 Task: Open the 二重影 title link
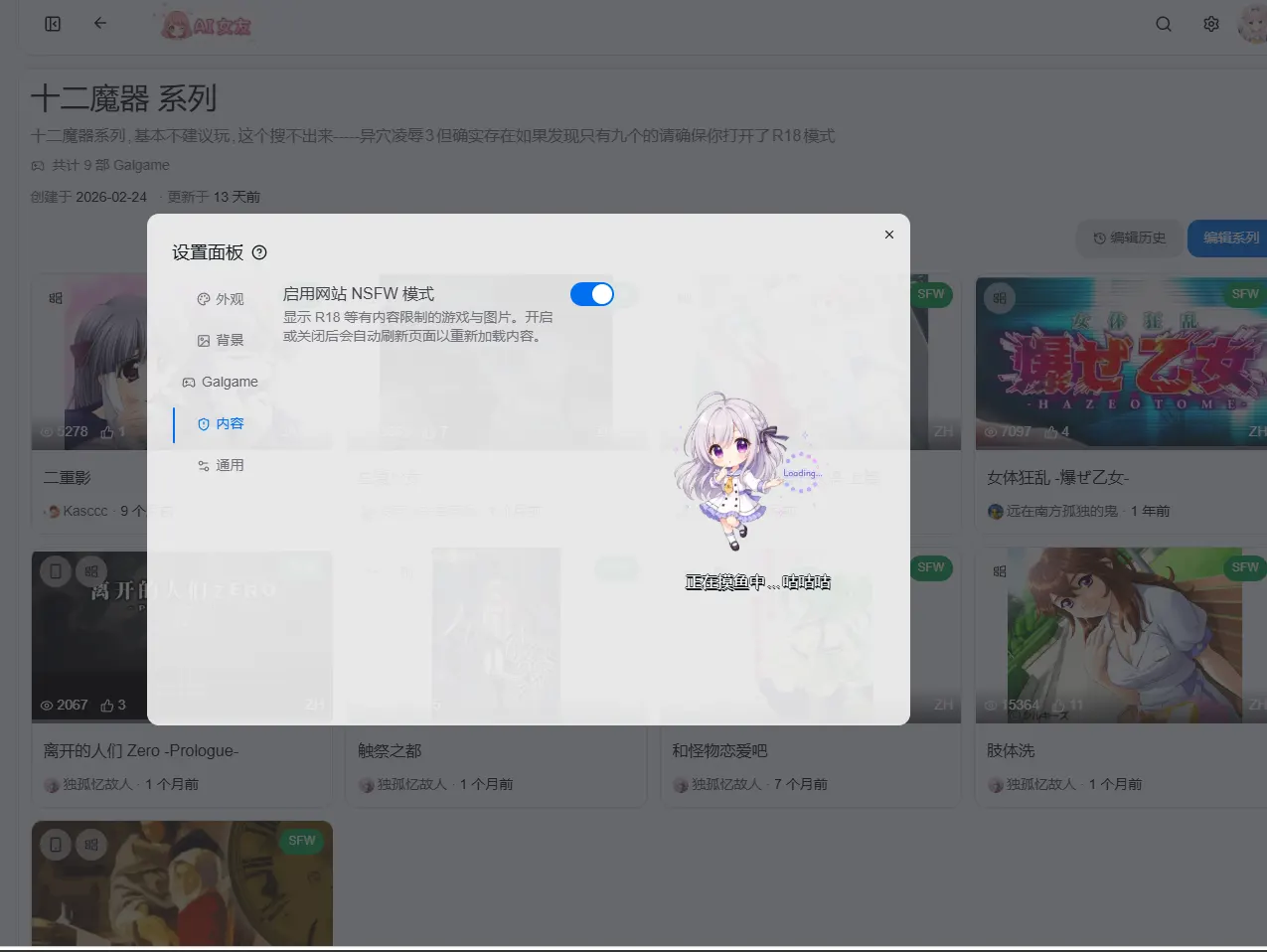tap(68, 478)
